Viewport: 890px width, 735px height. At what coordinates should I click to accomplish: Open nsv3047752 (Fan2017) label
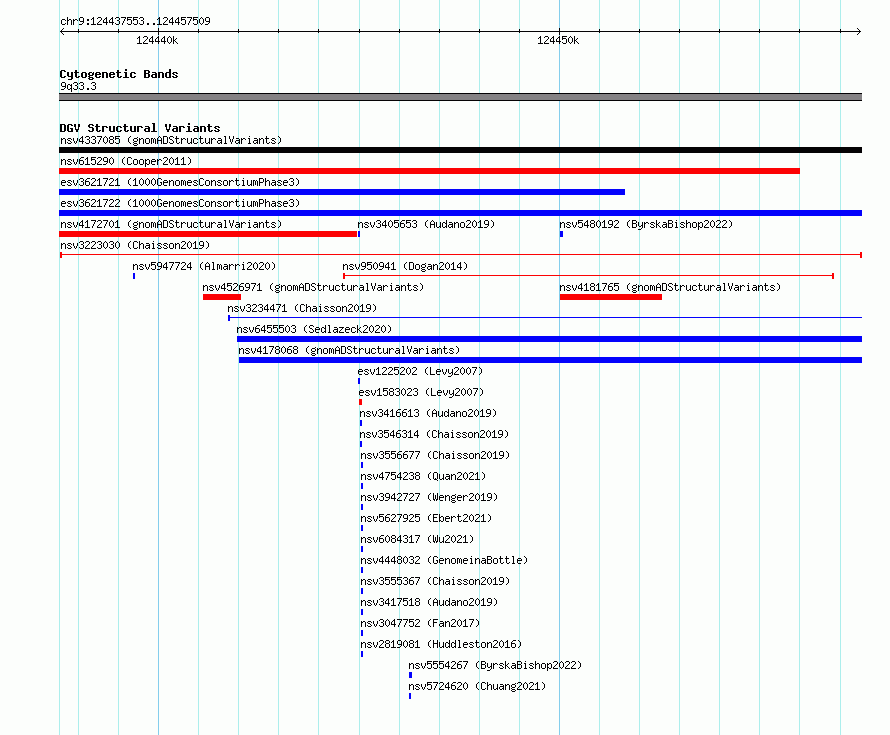[420, 623]
